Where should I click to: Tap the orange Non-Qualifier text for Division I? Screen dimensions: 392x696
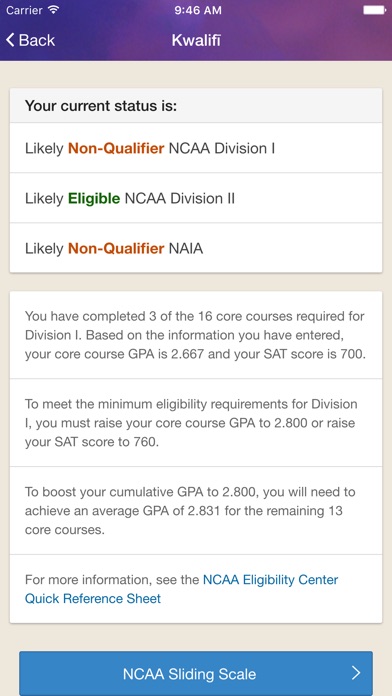tap(116, 148)
